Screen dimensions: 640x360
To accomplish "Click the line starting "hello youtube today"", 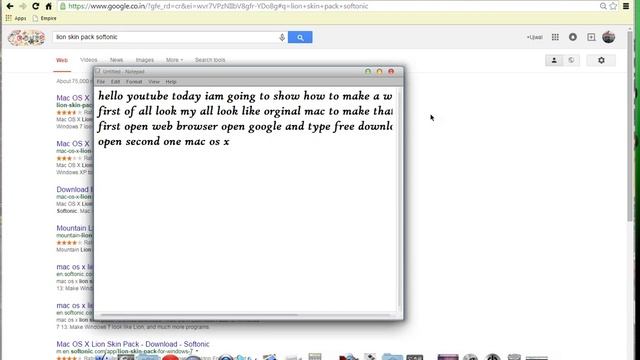I will click(245, 96).
